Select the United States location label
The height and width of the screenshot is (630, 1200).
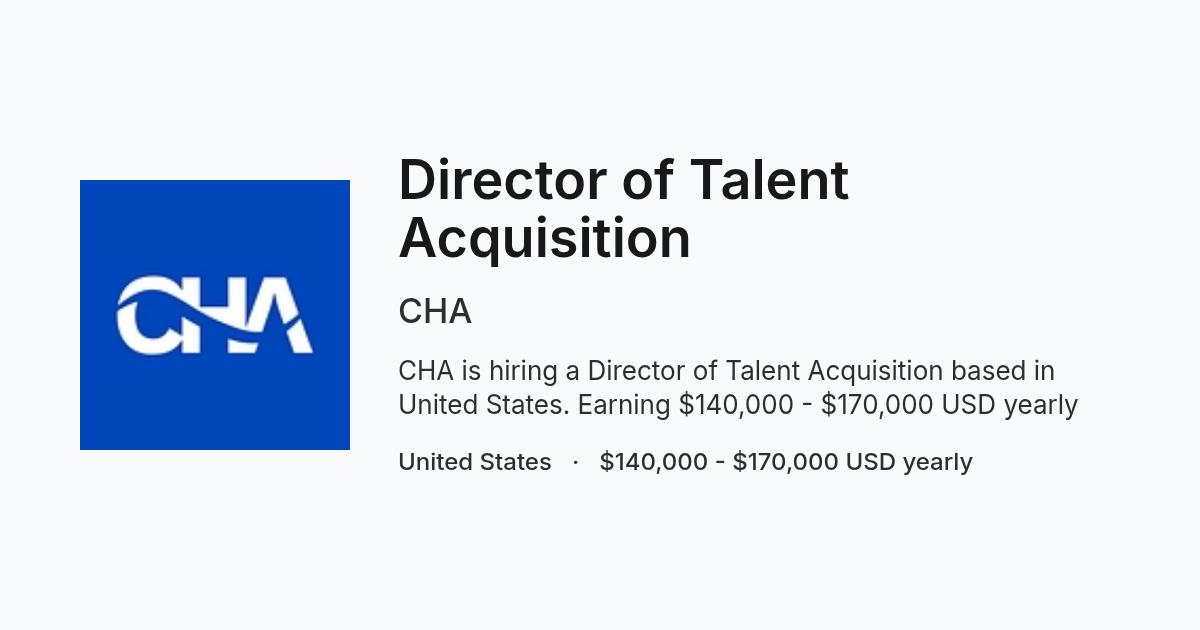click(x=475, y=462)
